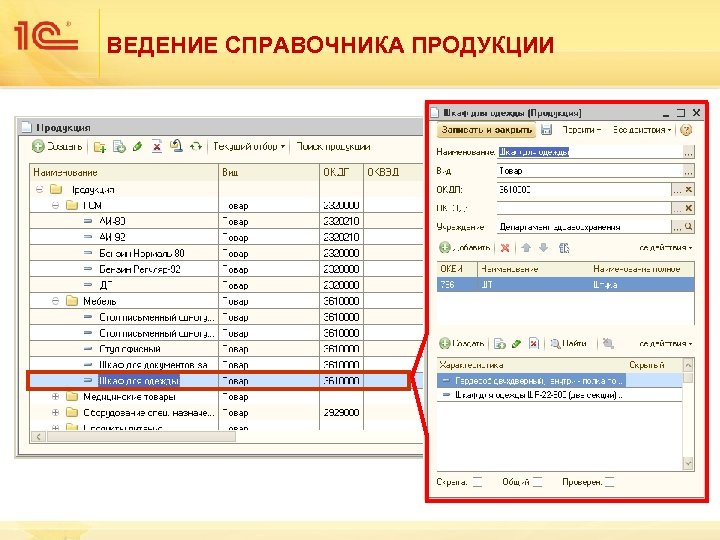The height and width of the screenshot is (540, 720).
Task: Click the copy item icon in Продукция toolbar
Action: (x=119, y=147)
